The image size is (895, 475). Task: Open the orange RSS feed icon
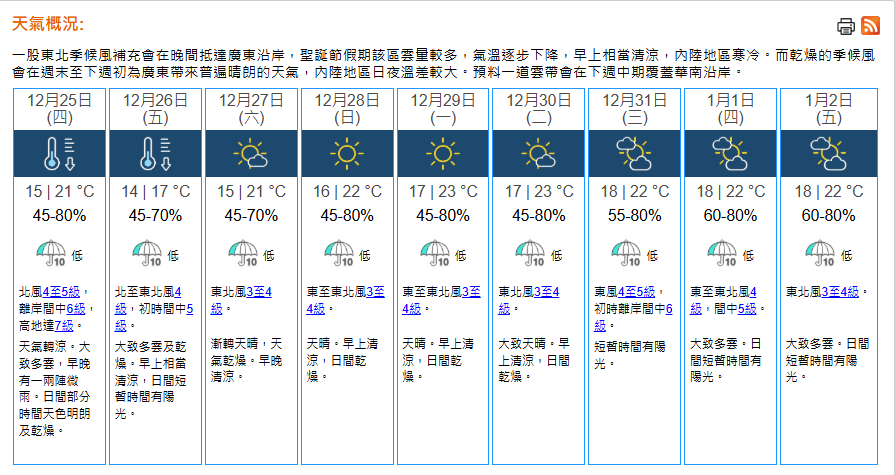869,26
